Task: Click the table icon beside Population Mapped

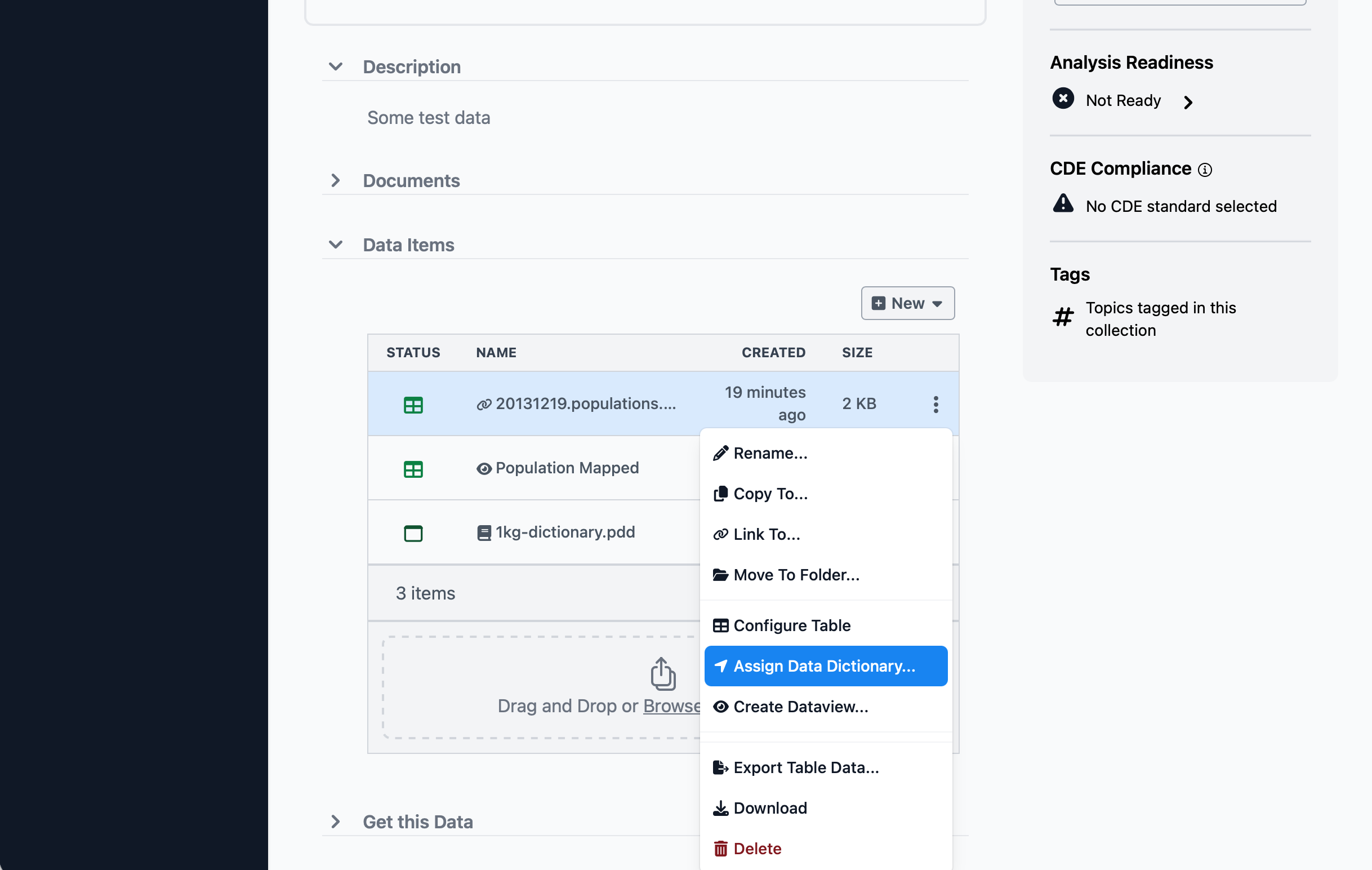Action: 413,469
